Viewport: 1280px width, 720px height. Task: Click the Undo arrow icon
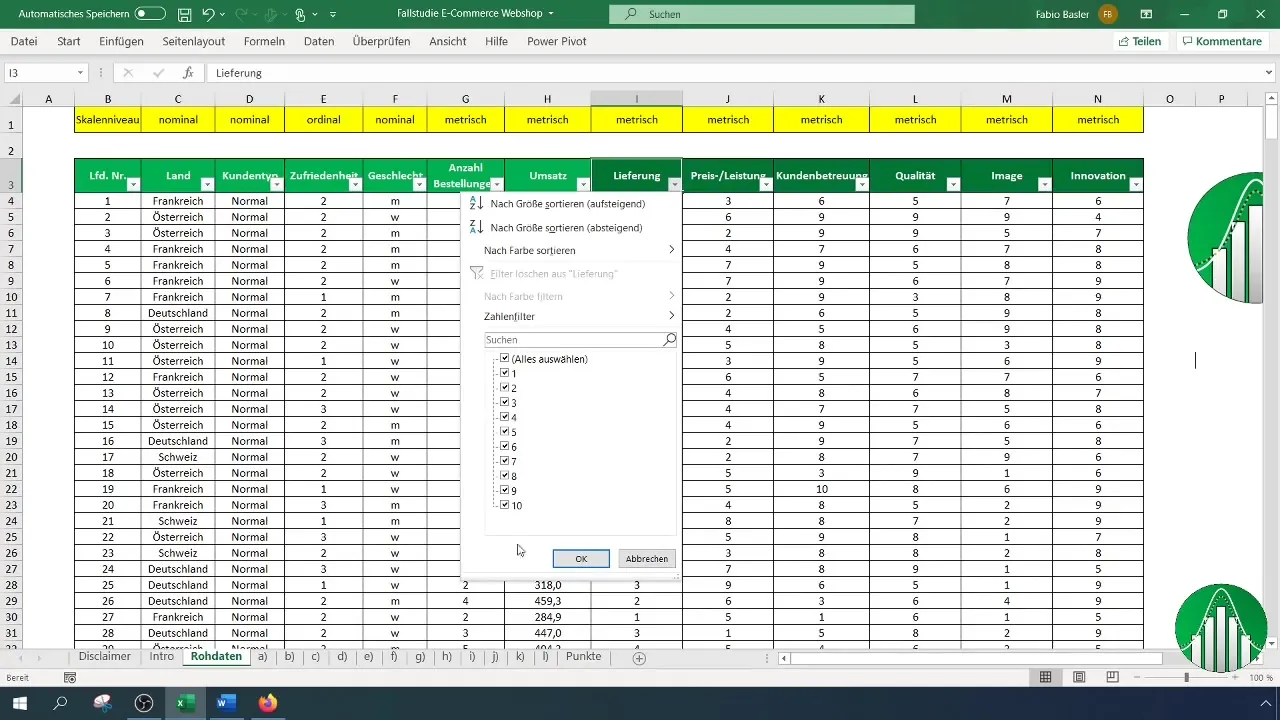point(208,15)
